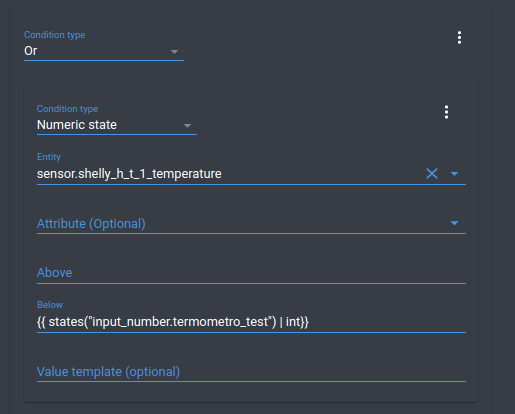Click the nested Condition type label

point(67,109)
